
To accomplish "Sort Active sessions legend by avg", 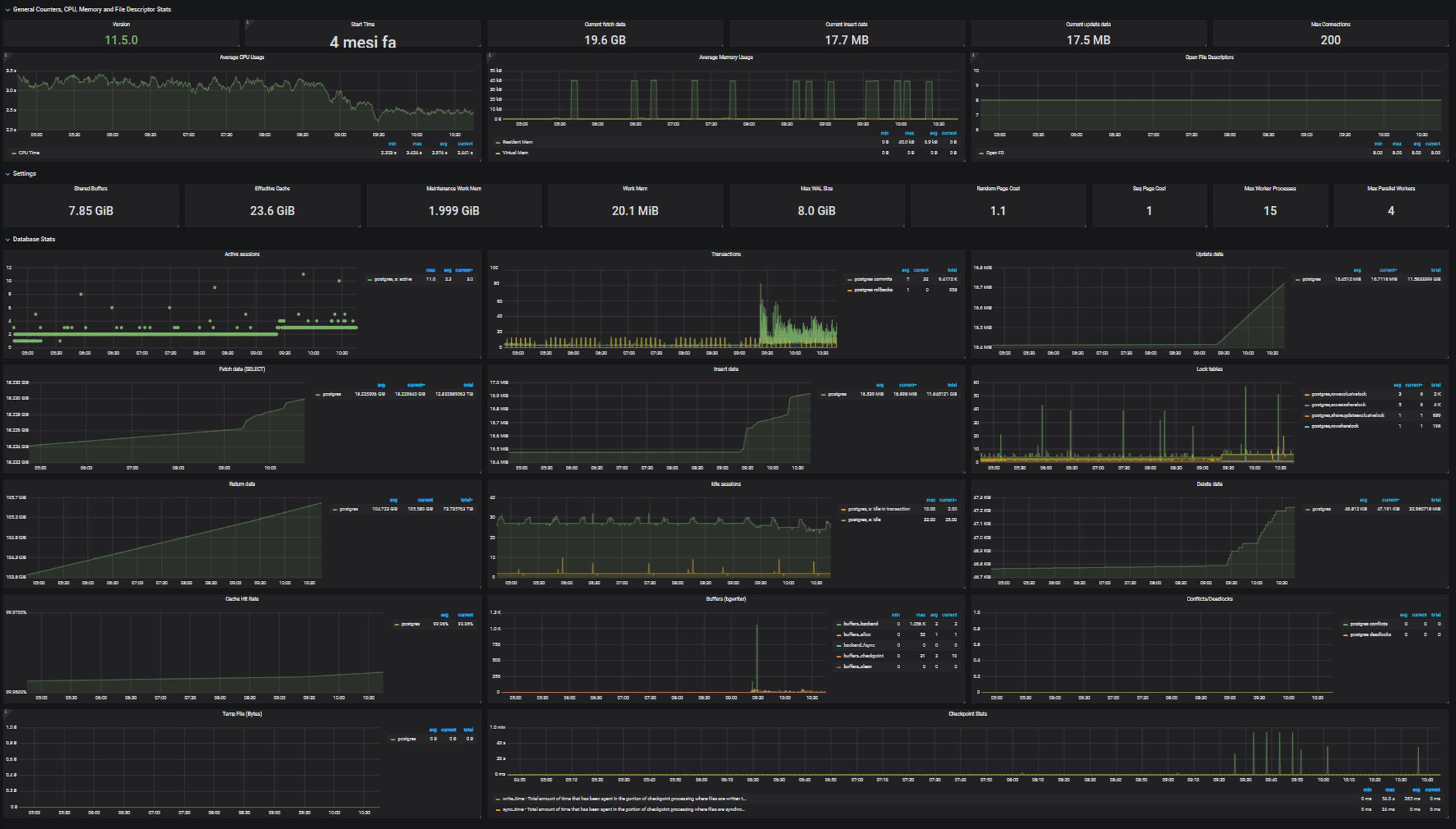I will point(447,270).
